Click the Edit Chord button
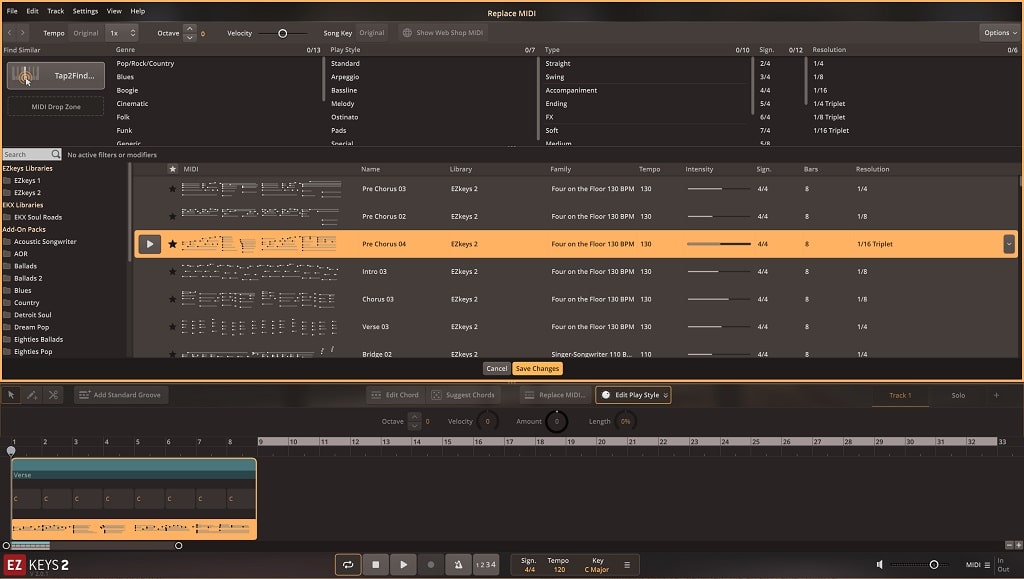The image size is (1024, 579). coord(395,395)
